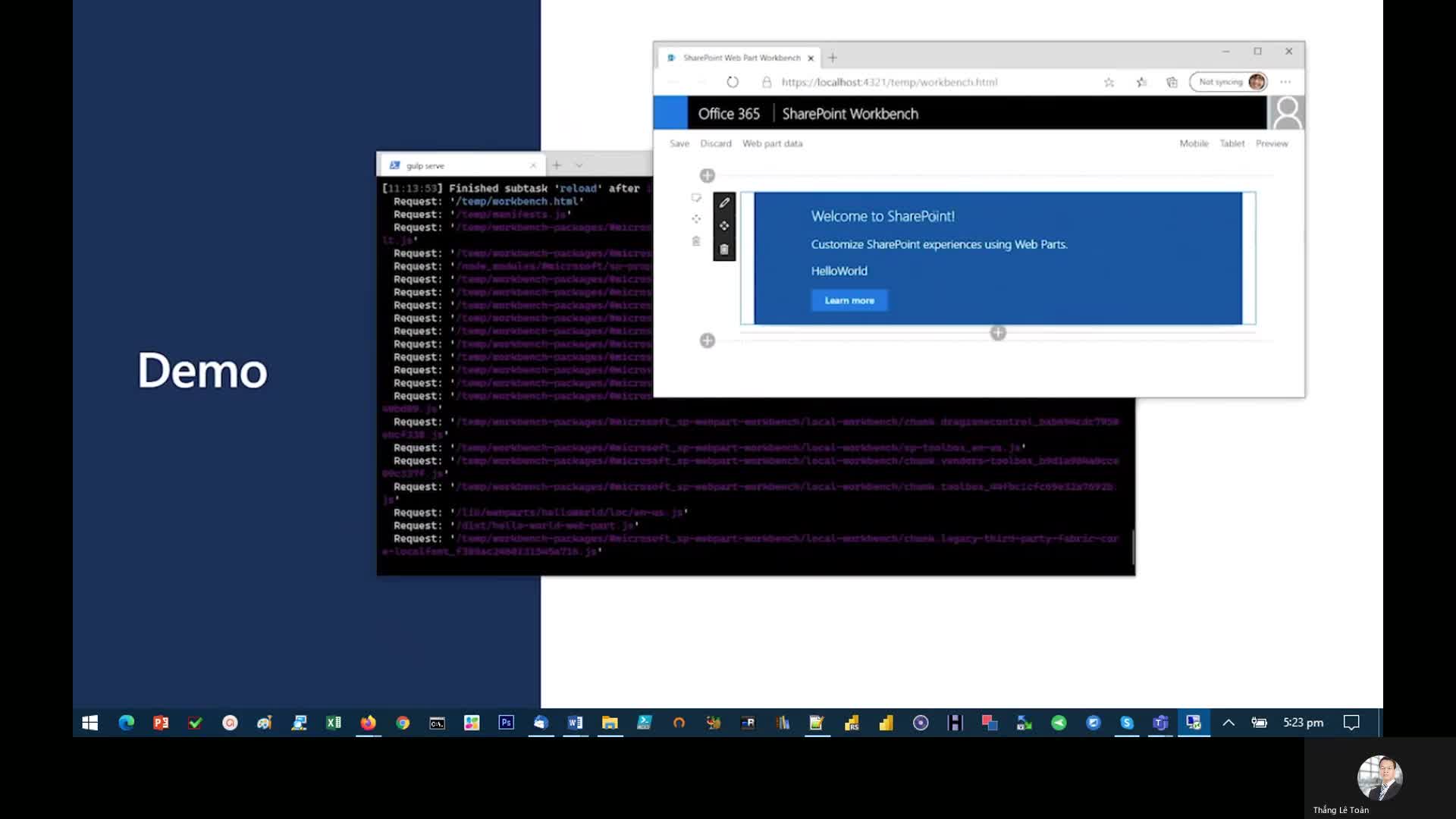This screenshot has width=1456, height=819.
Task: Launch Firefox from the taskbar
Action: (x=368, y=723)
